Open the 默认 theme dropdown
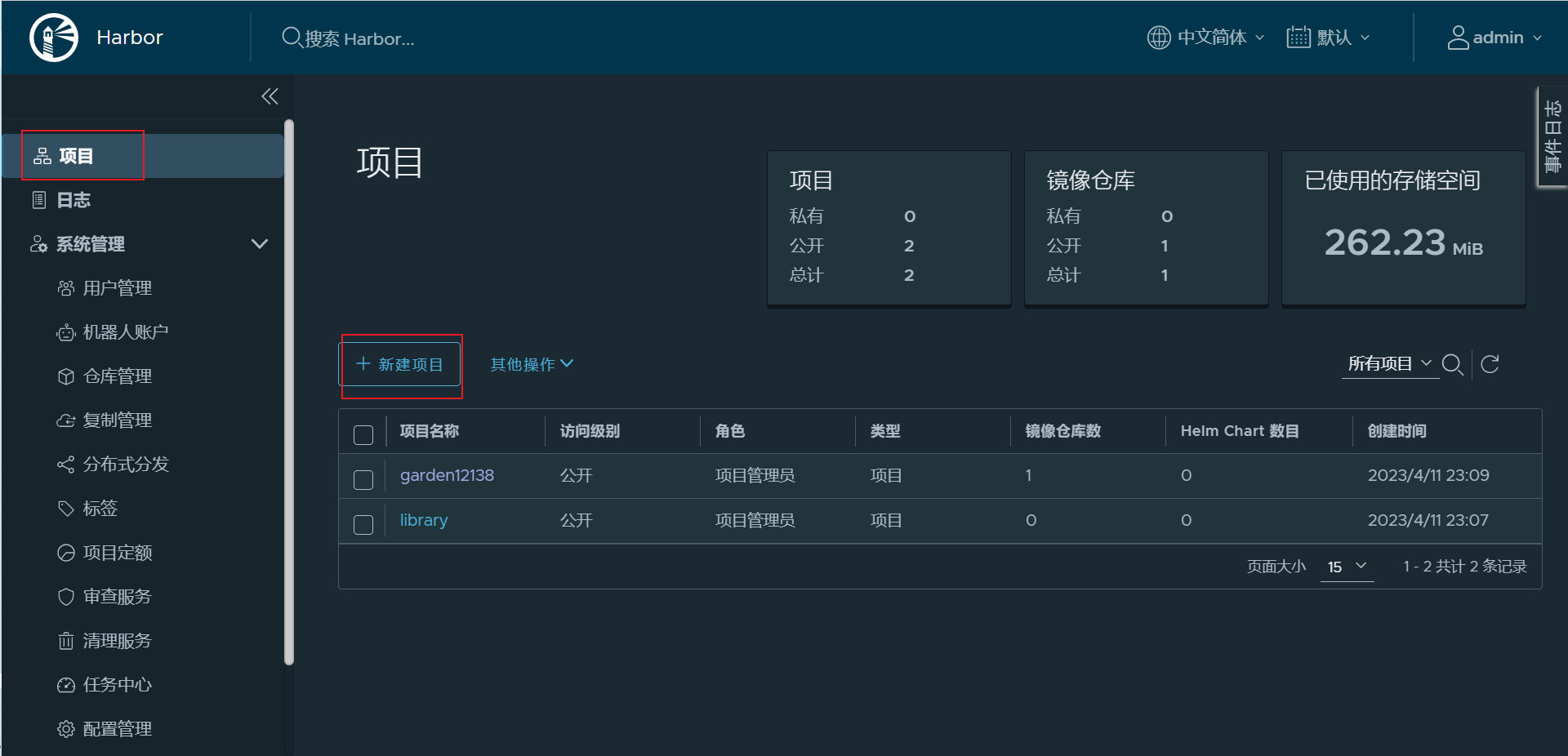This screenshot has height=756, width=1568. pos(1329,38)
